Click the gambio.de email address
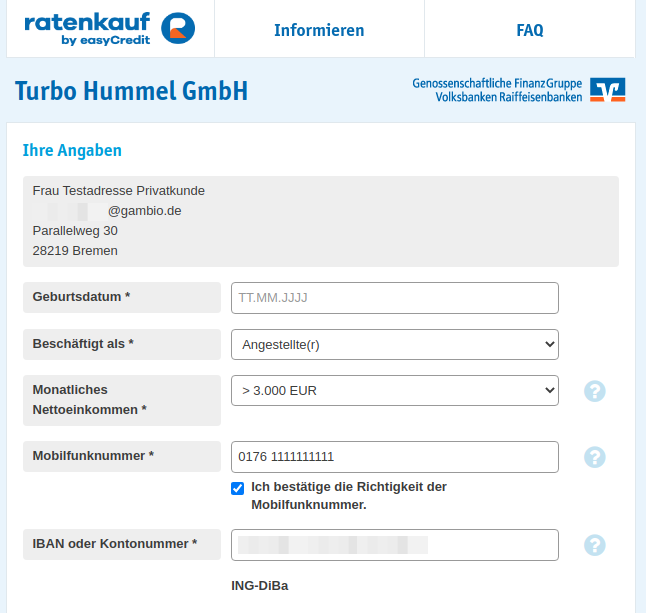 [x=144, y=211]
